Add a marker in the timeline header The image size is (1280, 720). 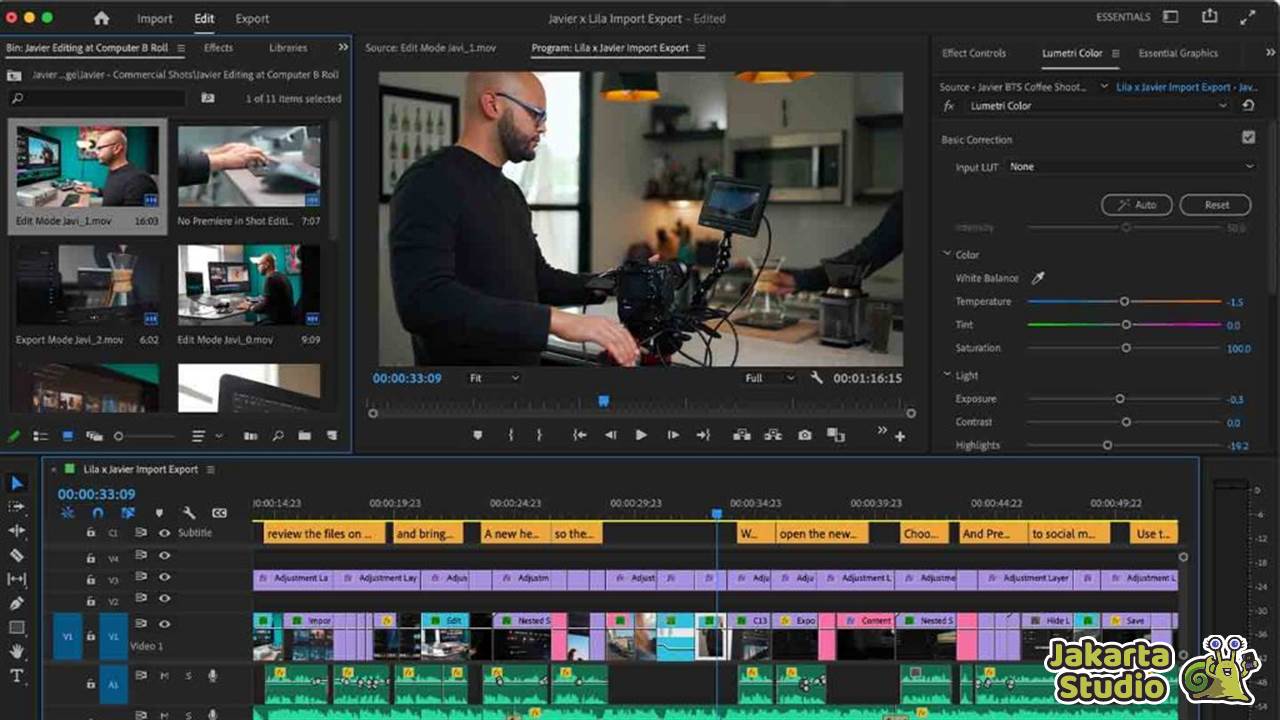click(x=158, y=513)
